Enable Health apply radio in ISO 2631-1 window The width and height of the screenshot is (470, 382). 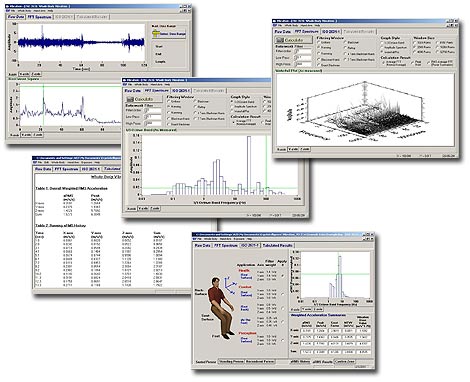click(283, 276)
